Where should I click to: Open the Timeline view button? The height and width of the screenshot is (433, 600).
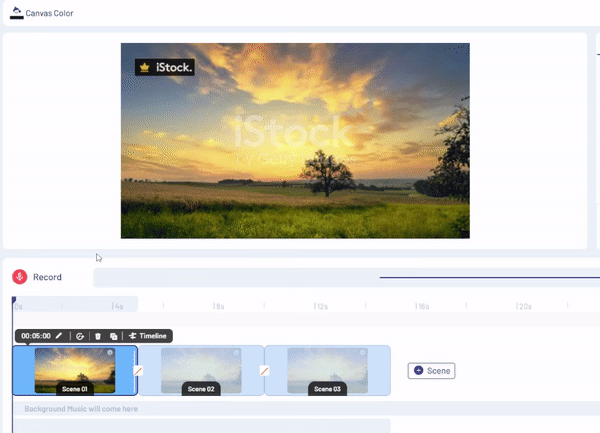pos(148,336)
